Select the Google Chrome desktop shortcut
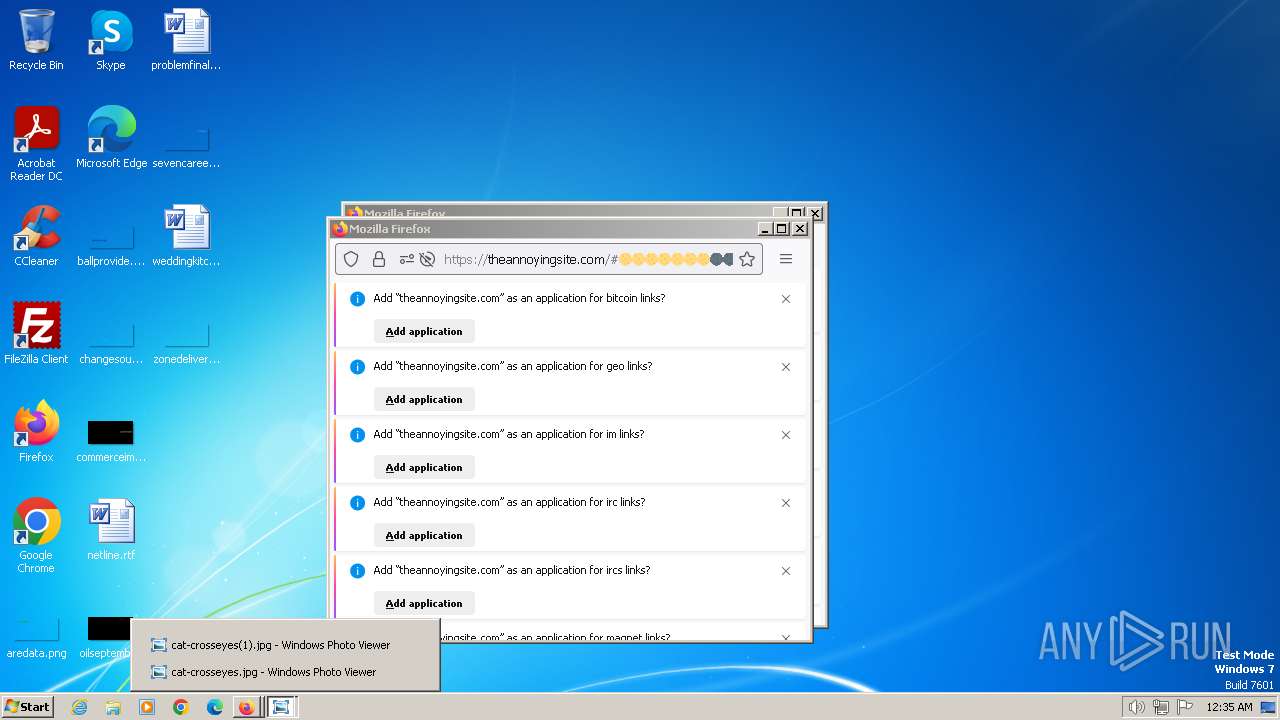 (x=36, y=536)
